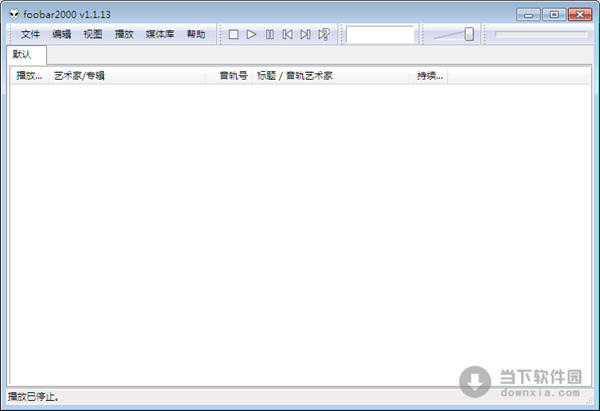Open the 文件 menu
This screenshot has width=600, height=411.
(30, 34)
